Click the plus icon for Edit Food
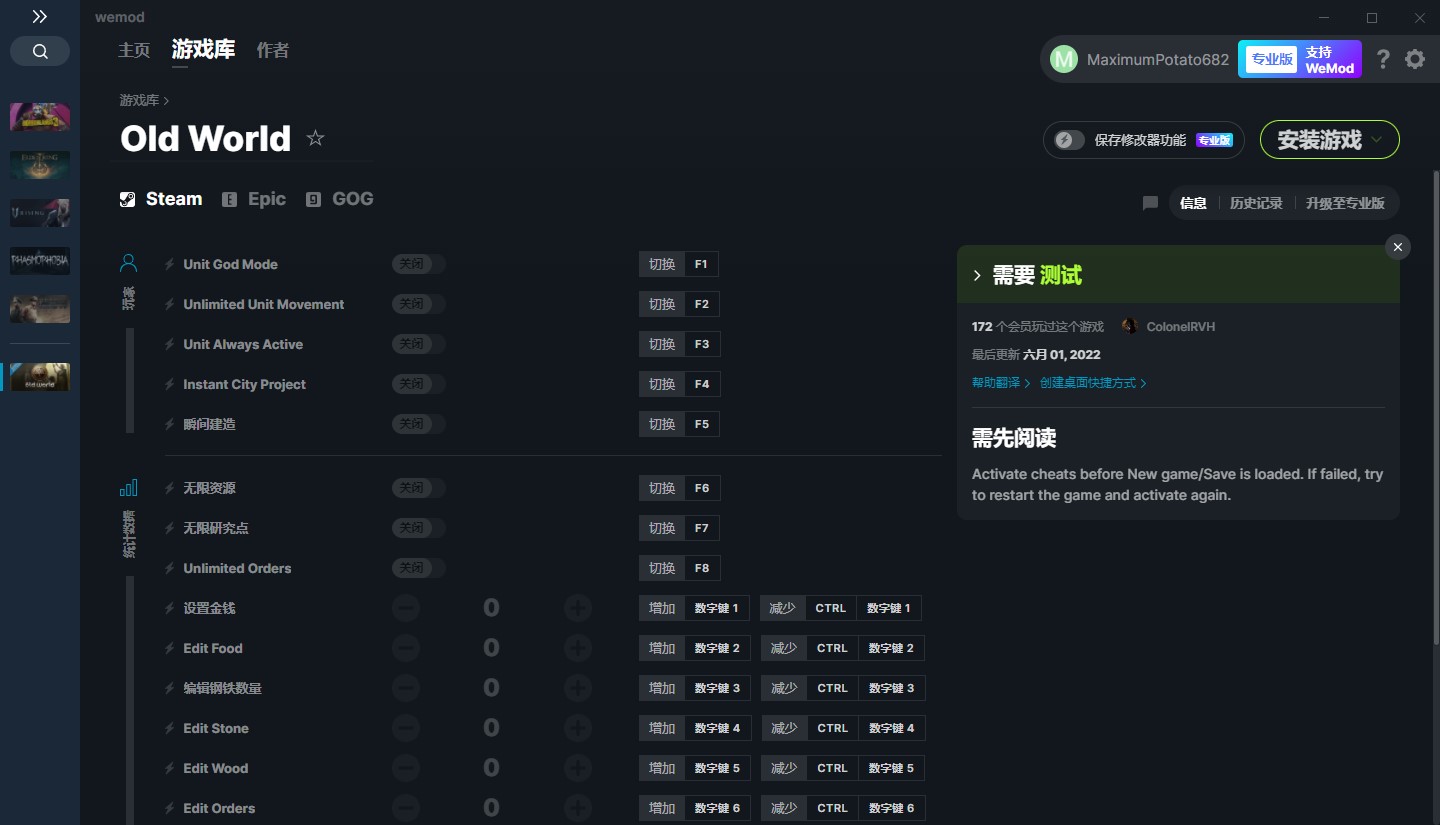 tap(578, 648)
